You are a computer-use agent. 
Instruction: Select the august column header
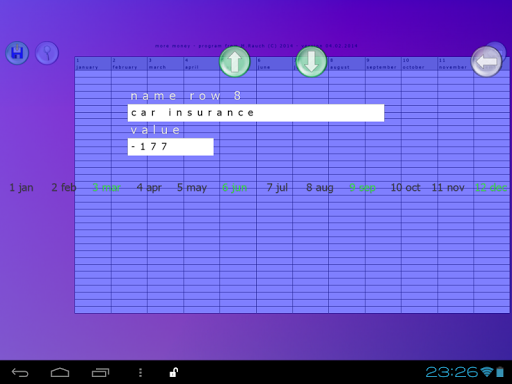[347, 64]
